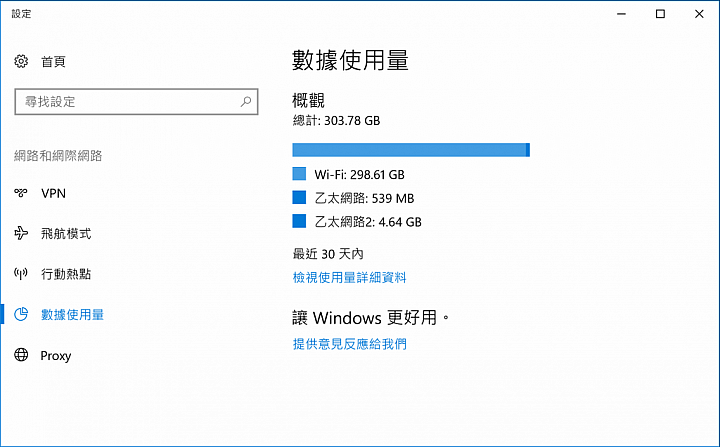Click the data usage pie icon
720x447 pixels.
coord(21,314)
